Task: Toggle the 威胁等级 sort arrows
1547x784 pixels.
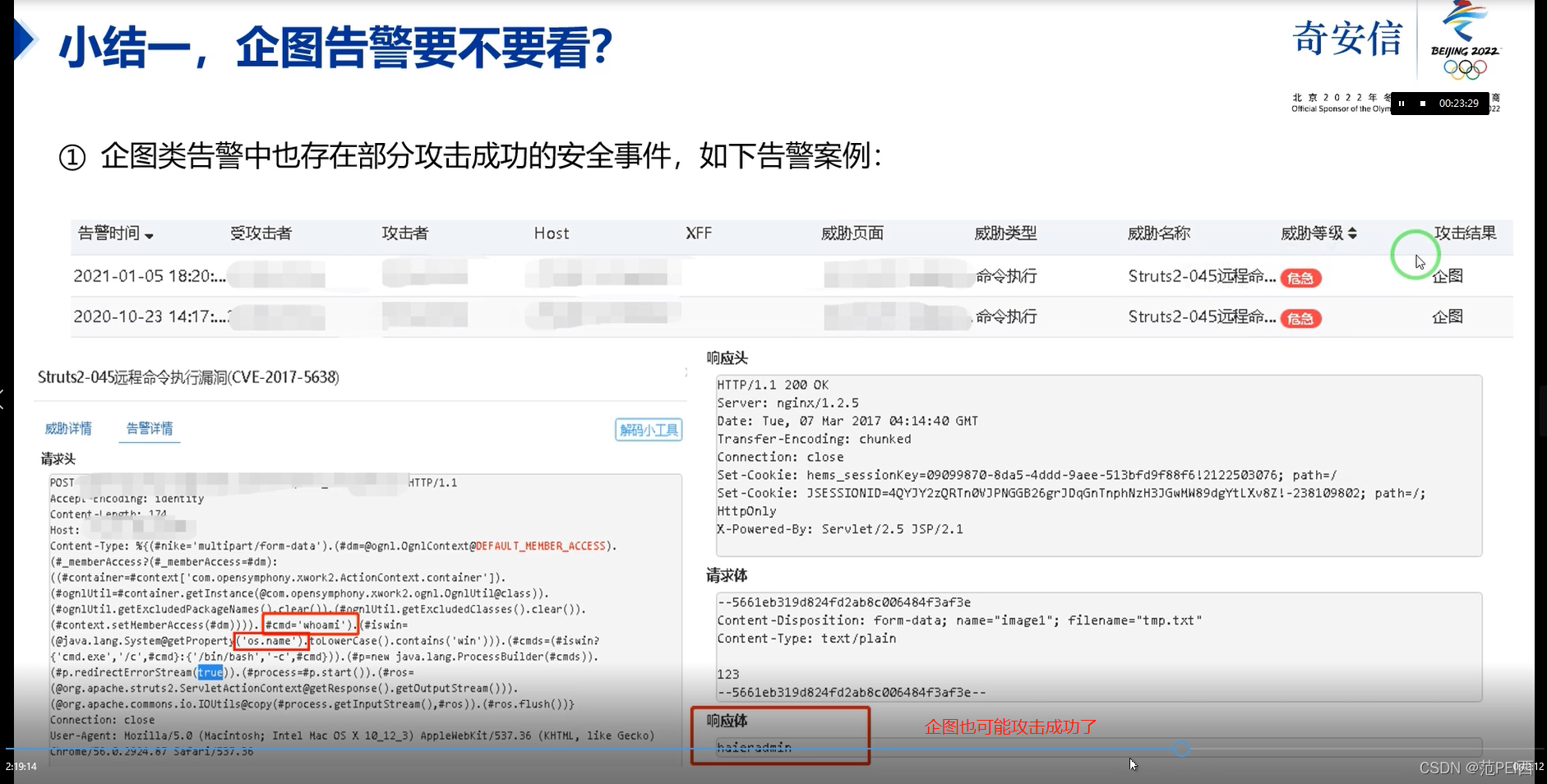Action: point(1352,233)
